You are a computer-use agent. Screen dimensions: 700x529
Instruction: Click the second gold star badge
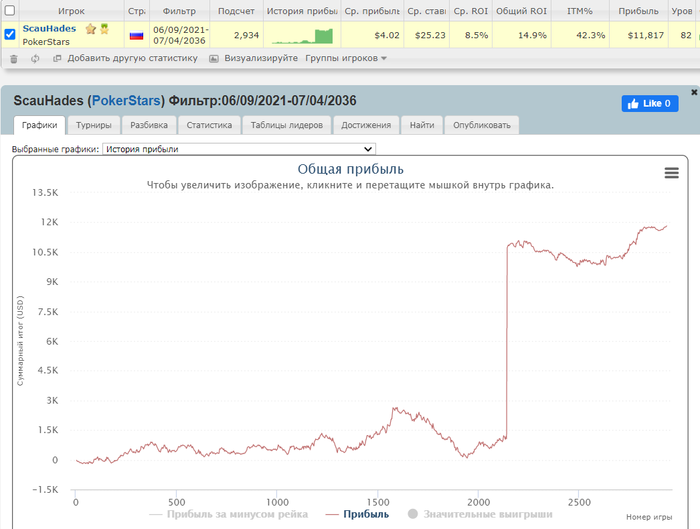point(104,29)
